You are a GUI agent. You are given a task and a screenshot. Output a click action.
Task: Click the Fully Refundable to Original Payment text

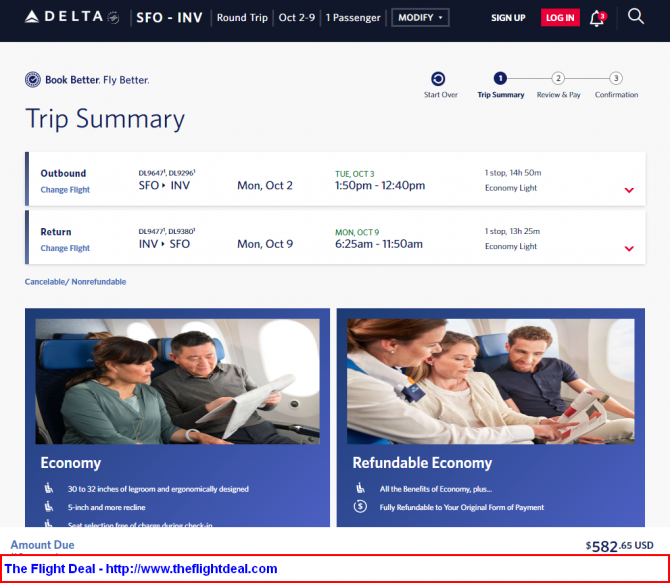click(461, 507)
